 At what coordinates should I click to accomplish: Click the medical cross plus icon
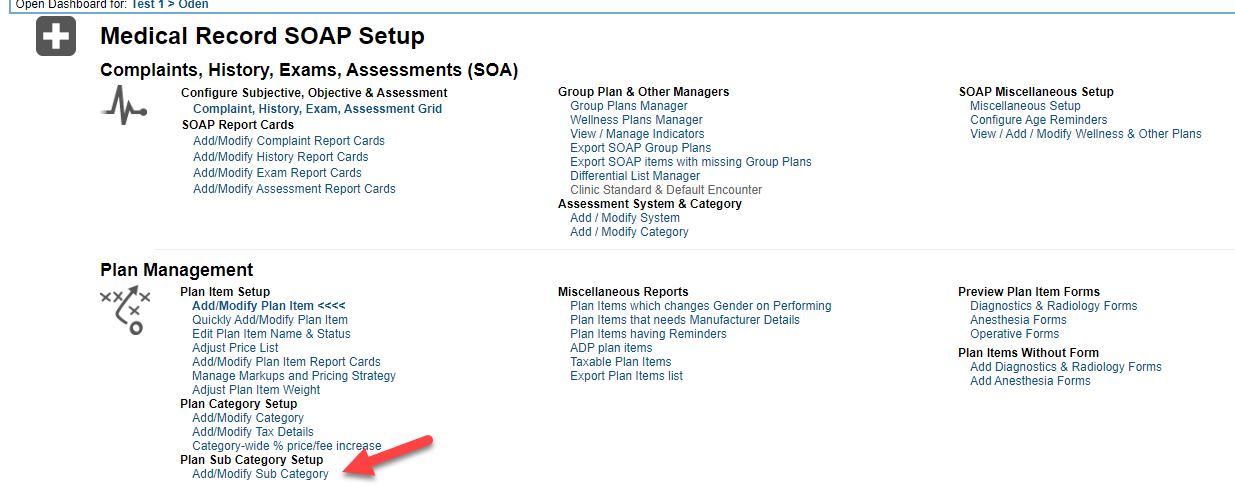(x=55, y=38)
